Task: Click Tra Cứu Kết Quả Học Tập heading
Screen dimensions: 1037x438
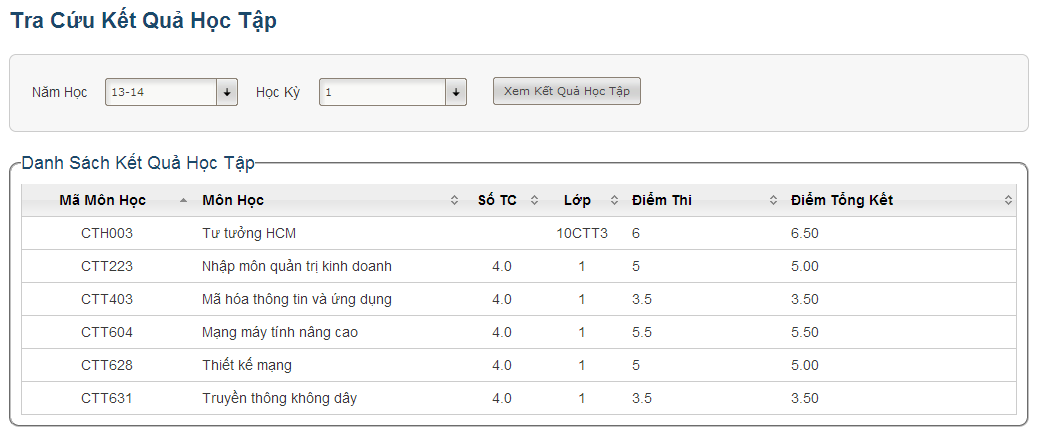Action: [x=144, y=21]
